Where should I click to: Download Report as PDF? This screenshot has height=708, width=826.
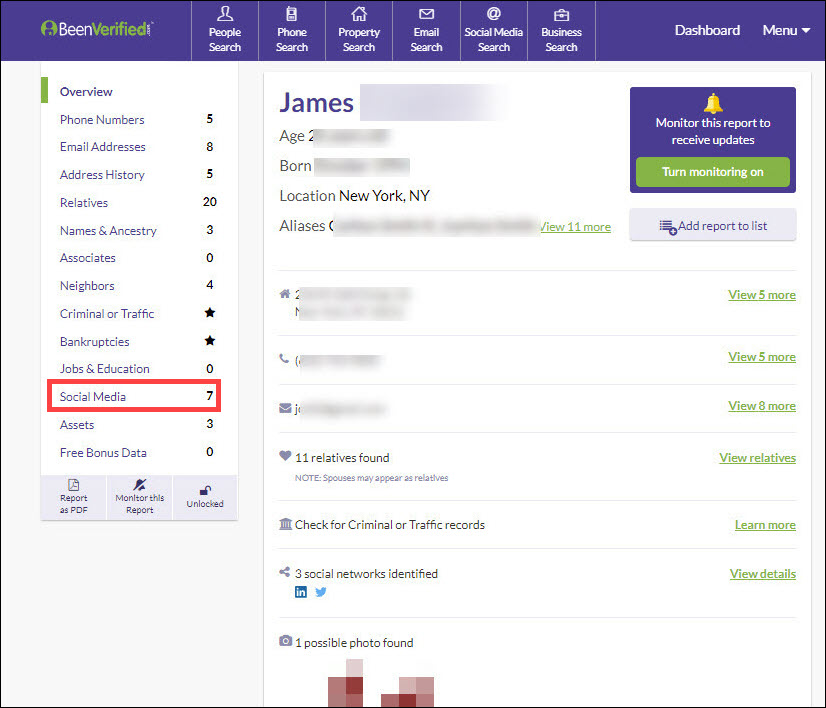(x=74, y=497)
